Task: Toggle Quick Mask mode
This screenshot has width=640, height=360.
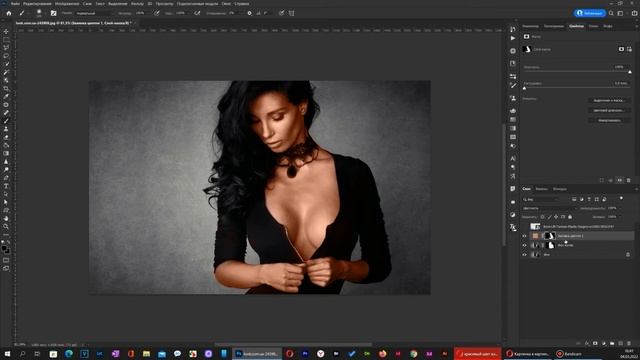Action: [6, 260]
